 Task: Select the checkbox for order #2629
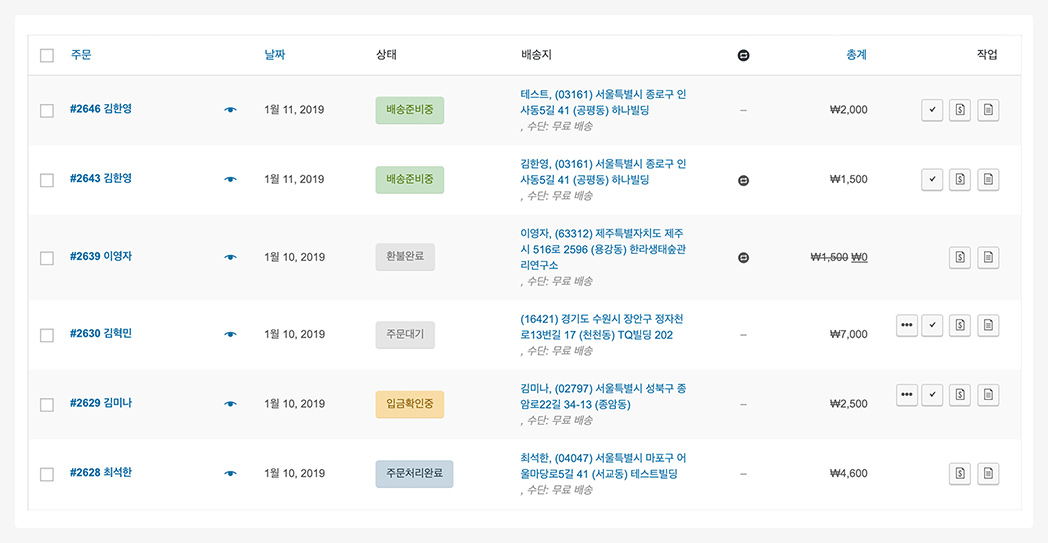pyautogui.click(x=47, y=405)
